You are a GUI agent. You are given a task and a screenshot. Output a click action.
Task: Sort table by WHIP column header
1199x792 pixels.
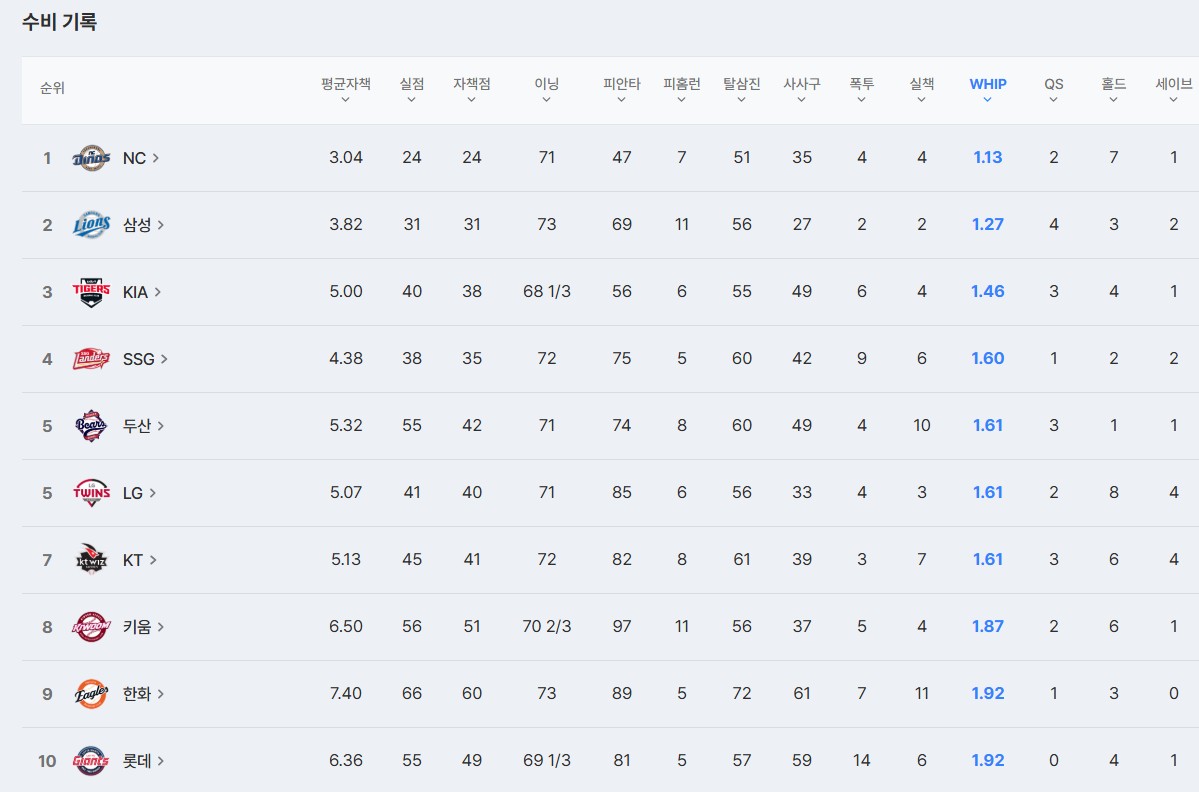[x=987, y=89]
